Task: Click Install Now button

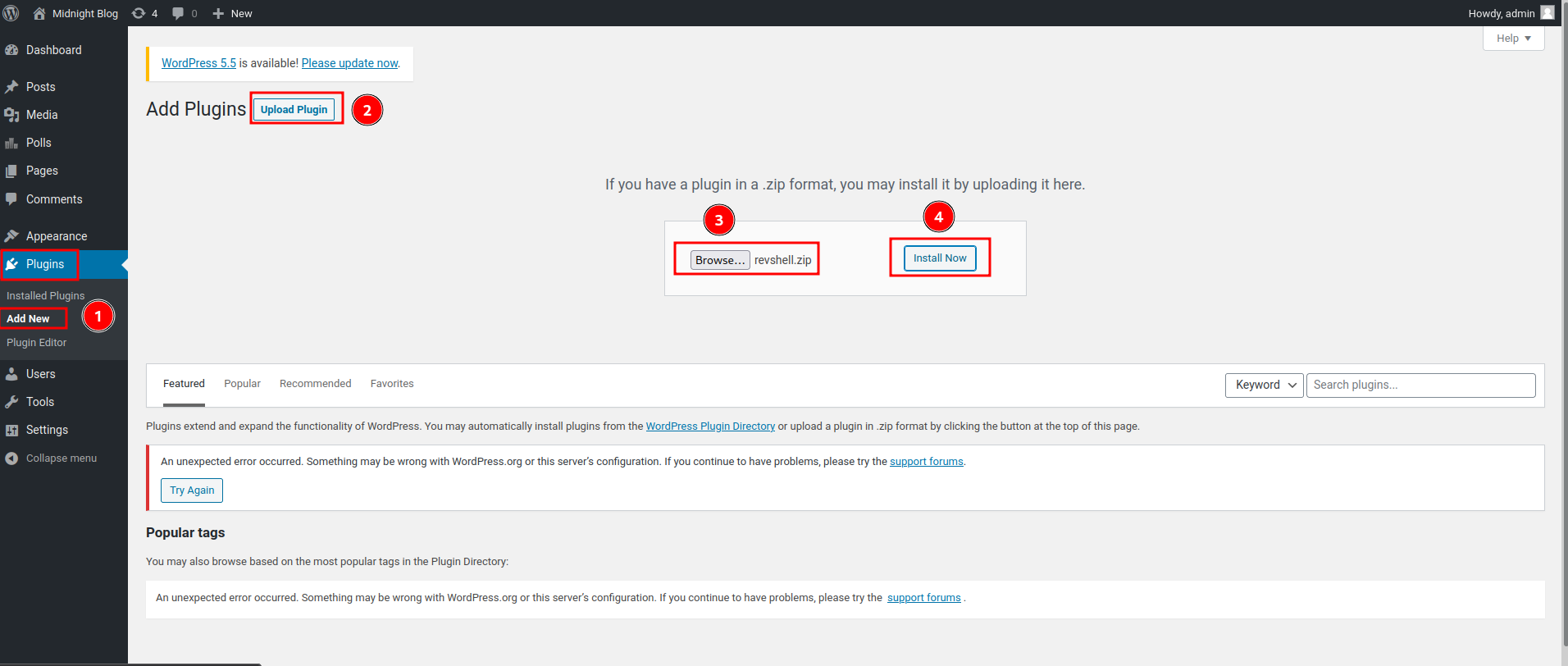Action: [940, 258]
